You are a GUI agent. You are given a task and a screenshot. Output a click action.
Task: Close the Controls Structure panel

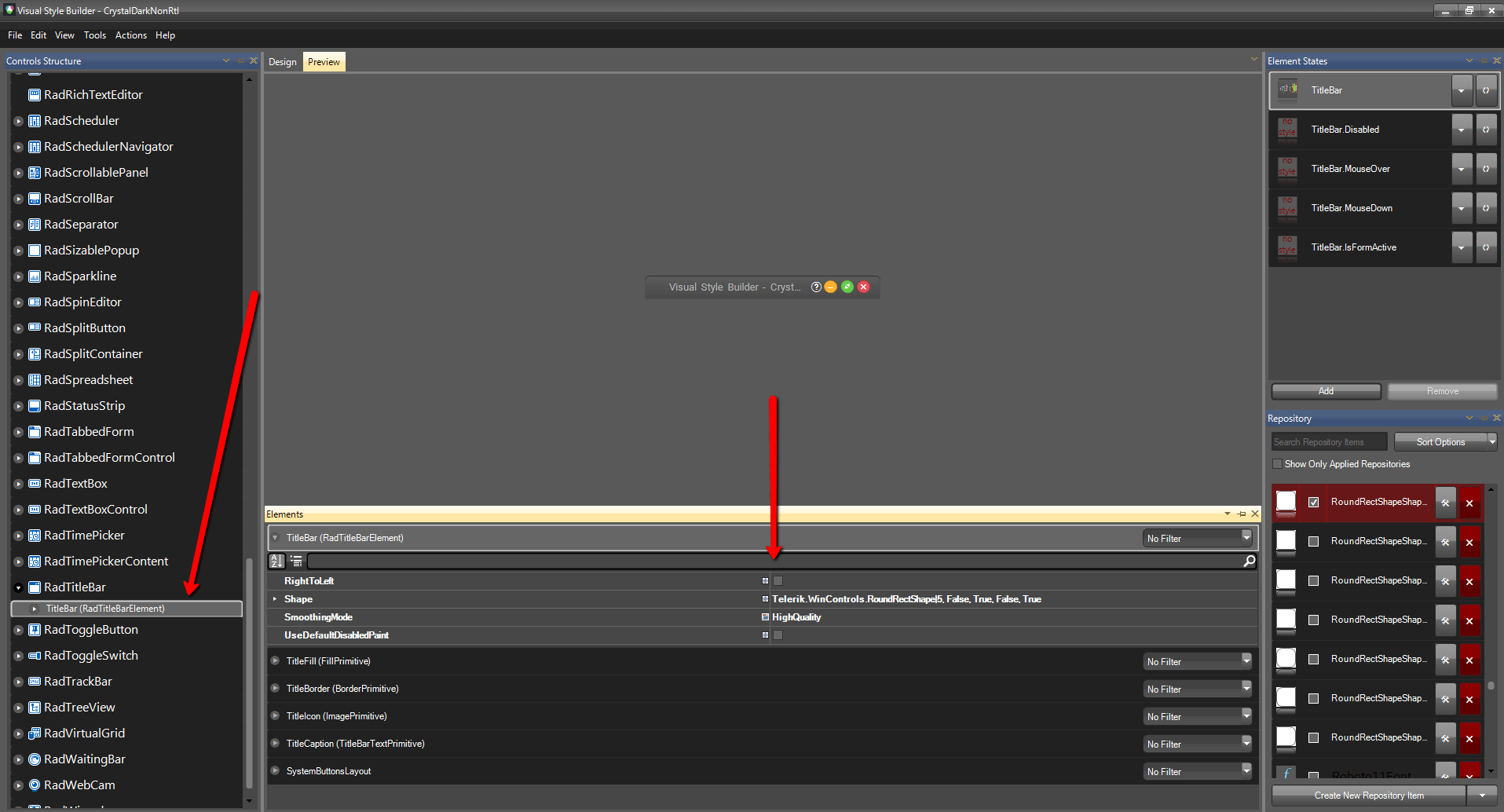253,60
